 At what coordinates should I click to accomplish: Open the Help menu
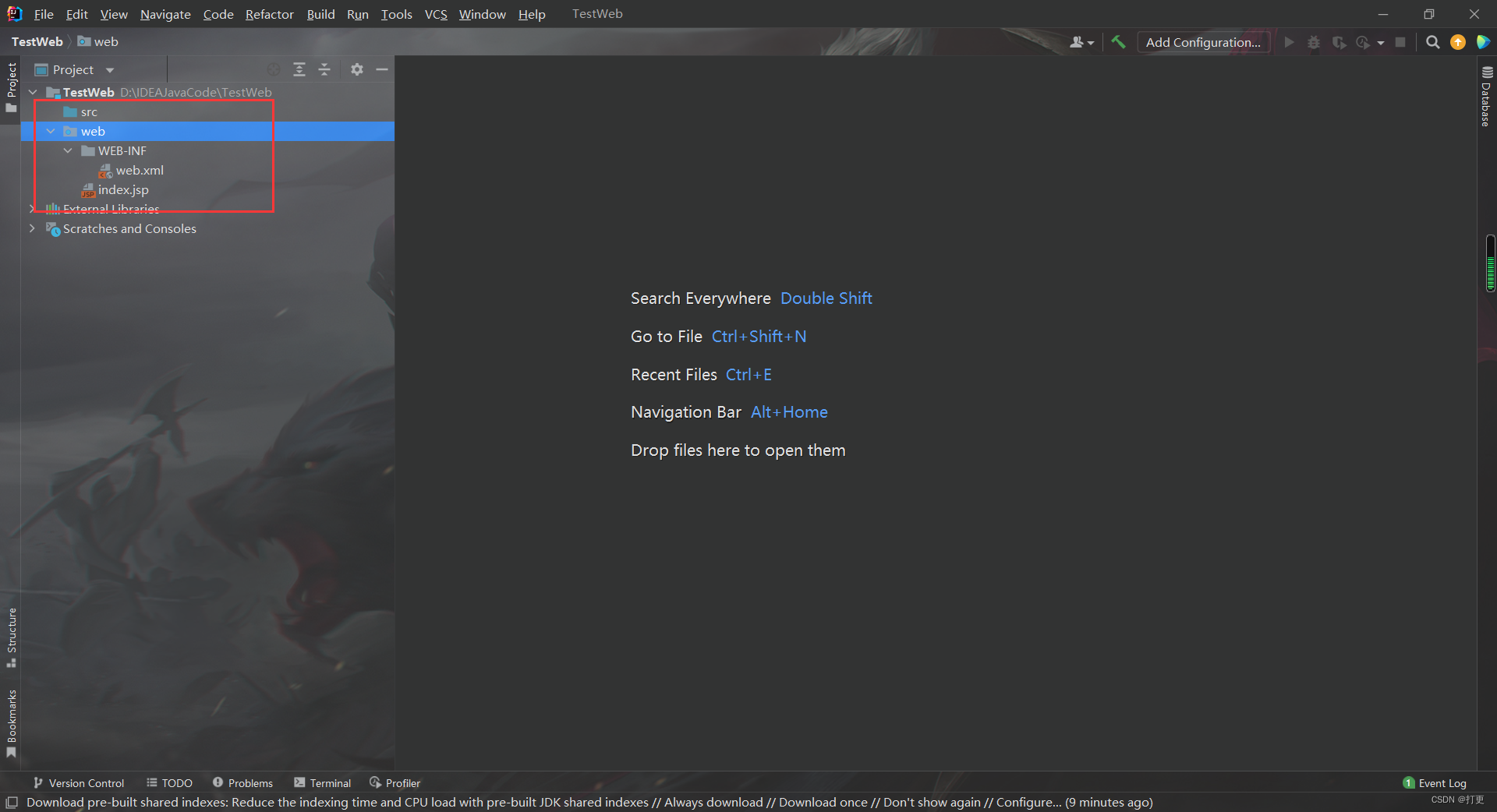coord(532,14)
